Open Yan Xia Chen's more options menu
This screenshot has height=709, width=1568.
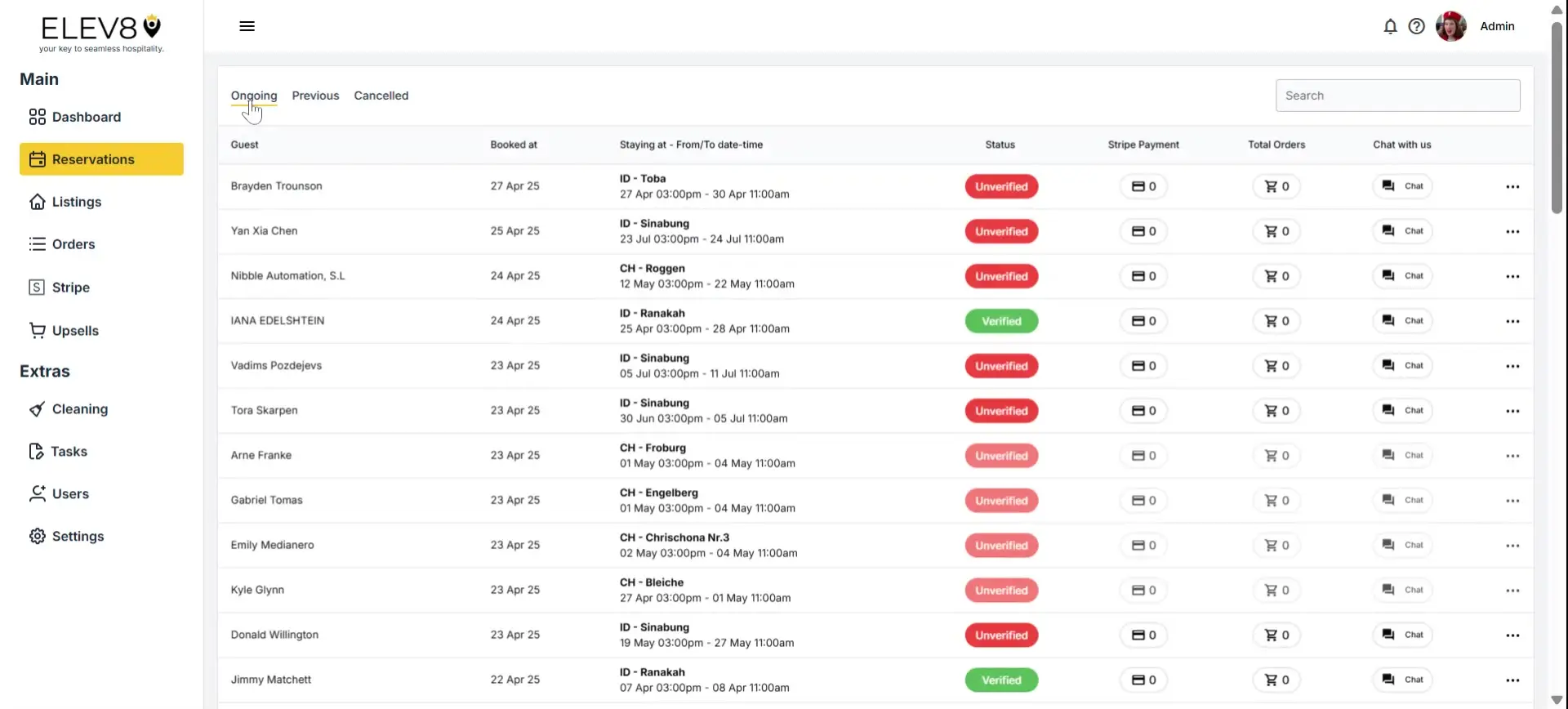pos(1512,231)
